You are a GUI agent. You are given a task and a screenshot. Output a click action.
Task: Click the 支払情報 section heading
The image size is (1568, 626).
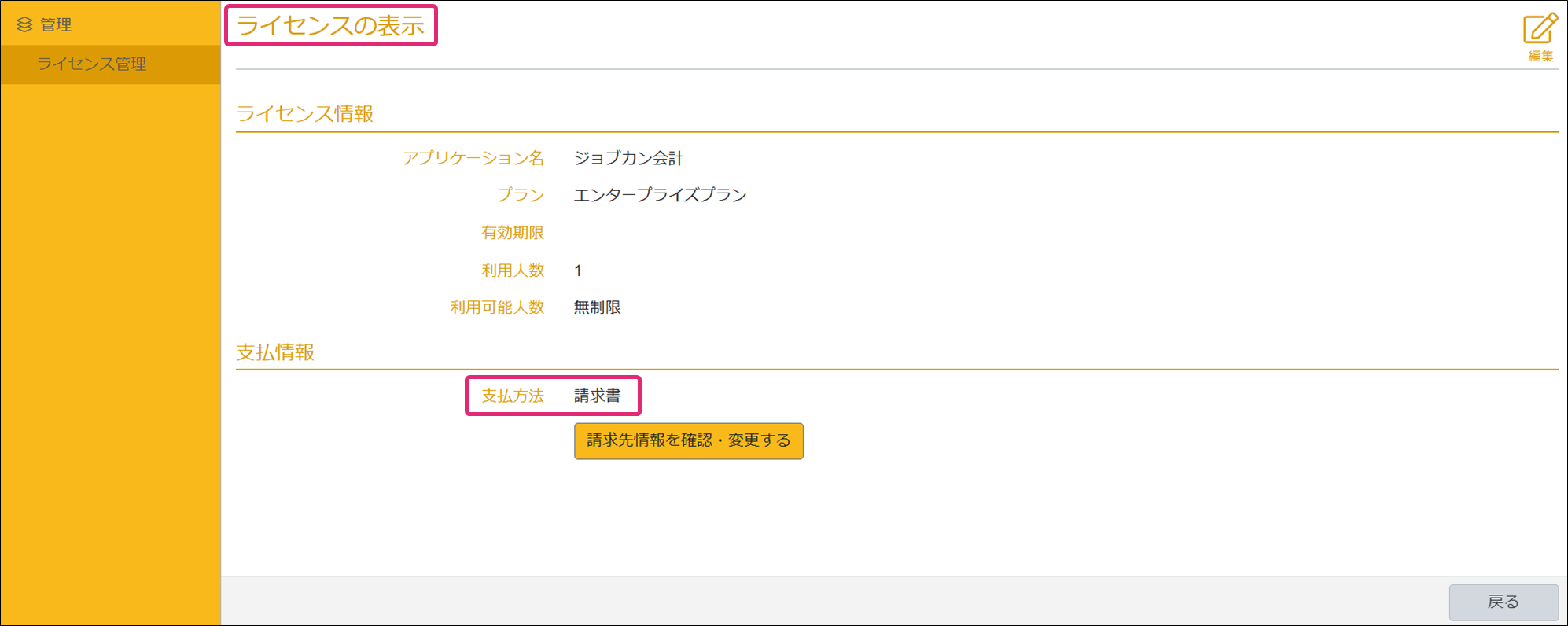tap(275, 352)
